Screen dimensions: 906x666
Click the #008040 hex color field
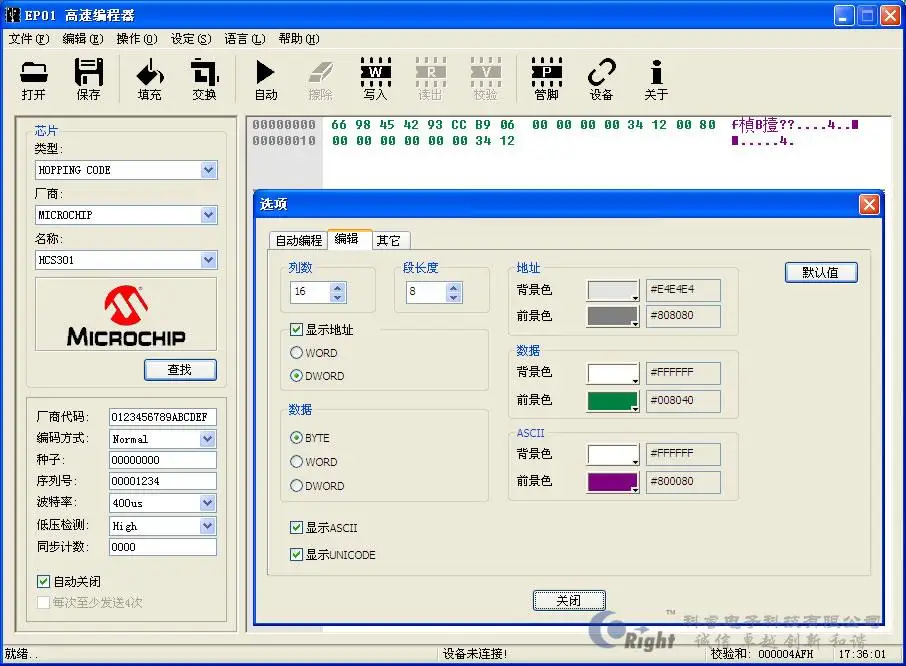[x=683, y=401]
